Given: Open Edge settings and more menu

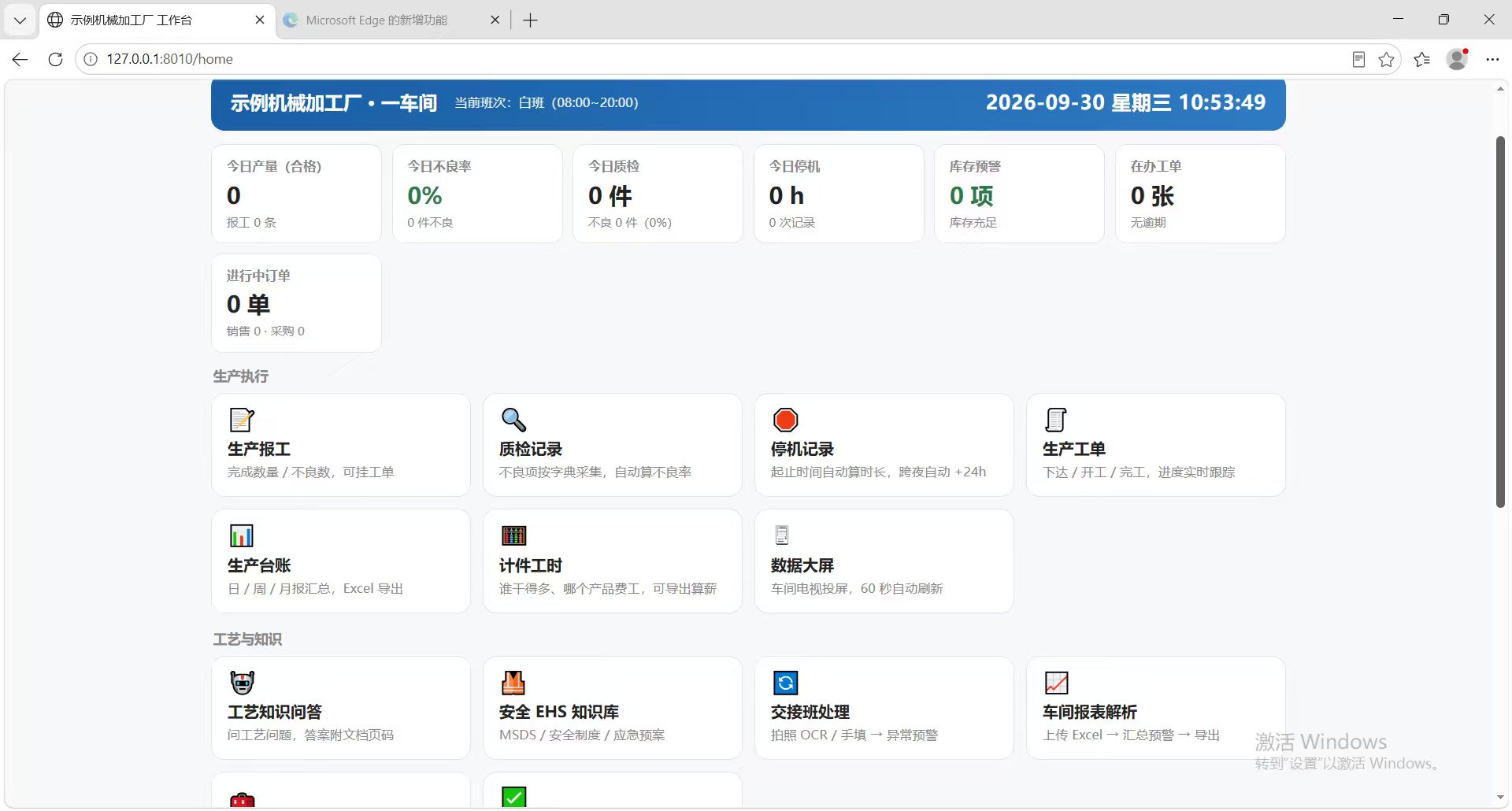Looking at the screenshot, I should (x=1492, y=59).
